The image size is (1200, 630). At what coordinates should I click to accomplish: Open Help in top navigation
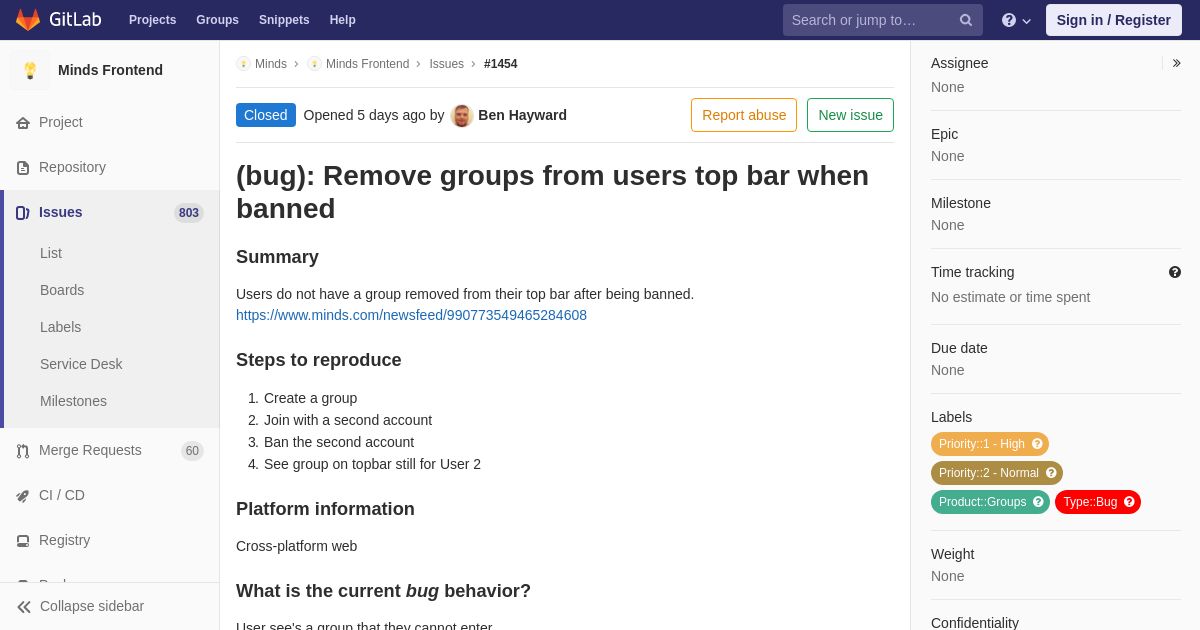[343, 20]
